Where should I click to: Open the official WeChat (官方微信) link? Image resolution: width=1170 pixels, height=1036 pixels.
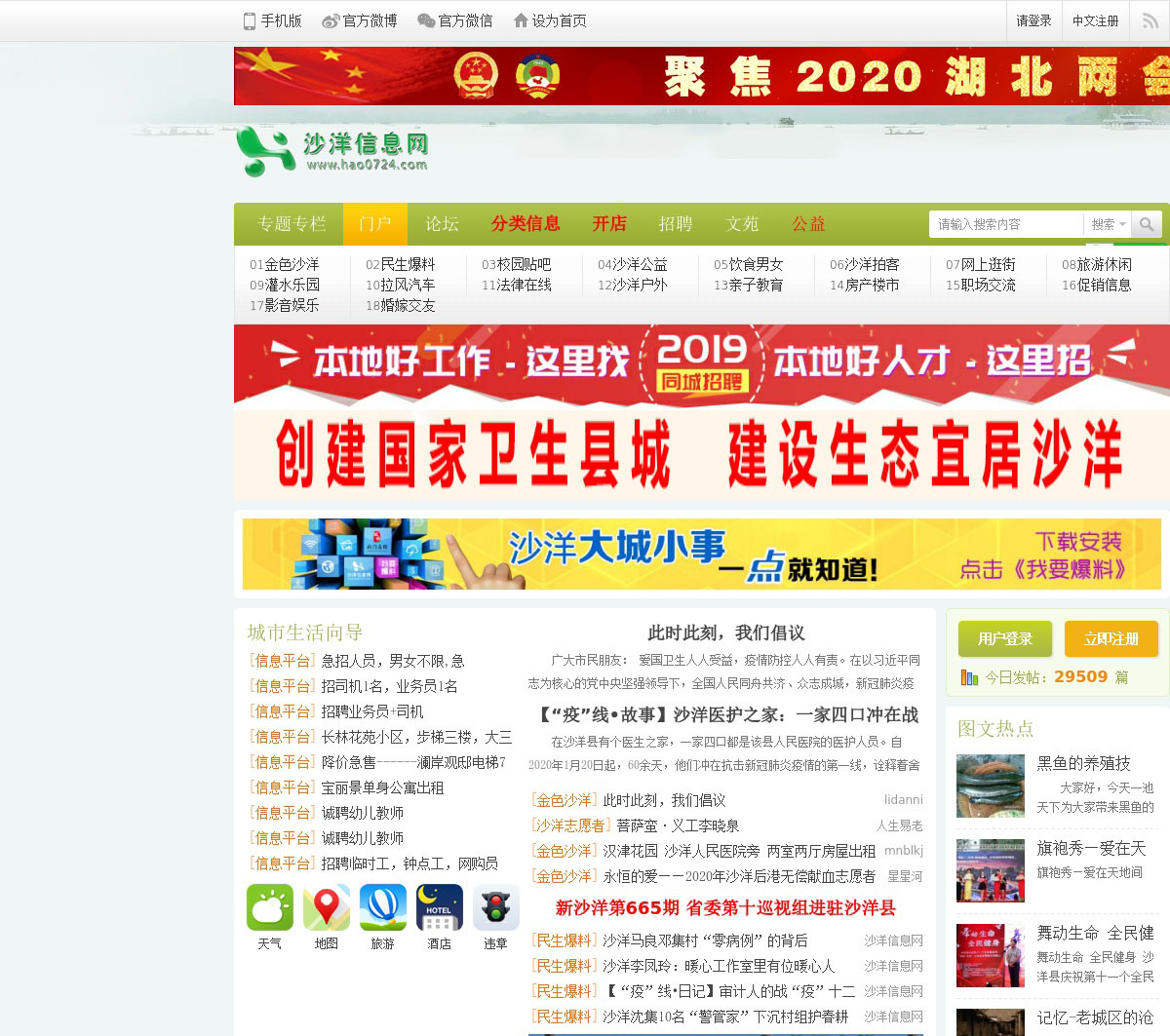pos(454,20)
